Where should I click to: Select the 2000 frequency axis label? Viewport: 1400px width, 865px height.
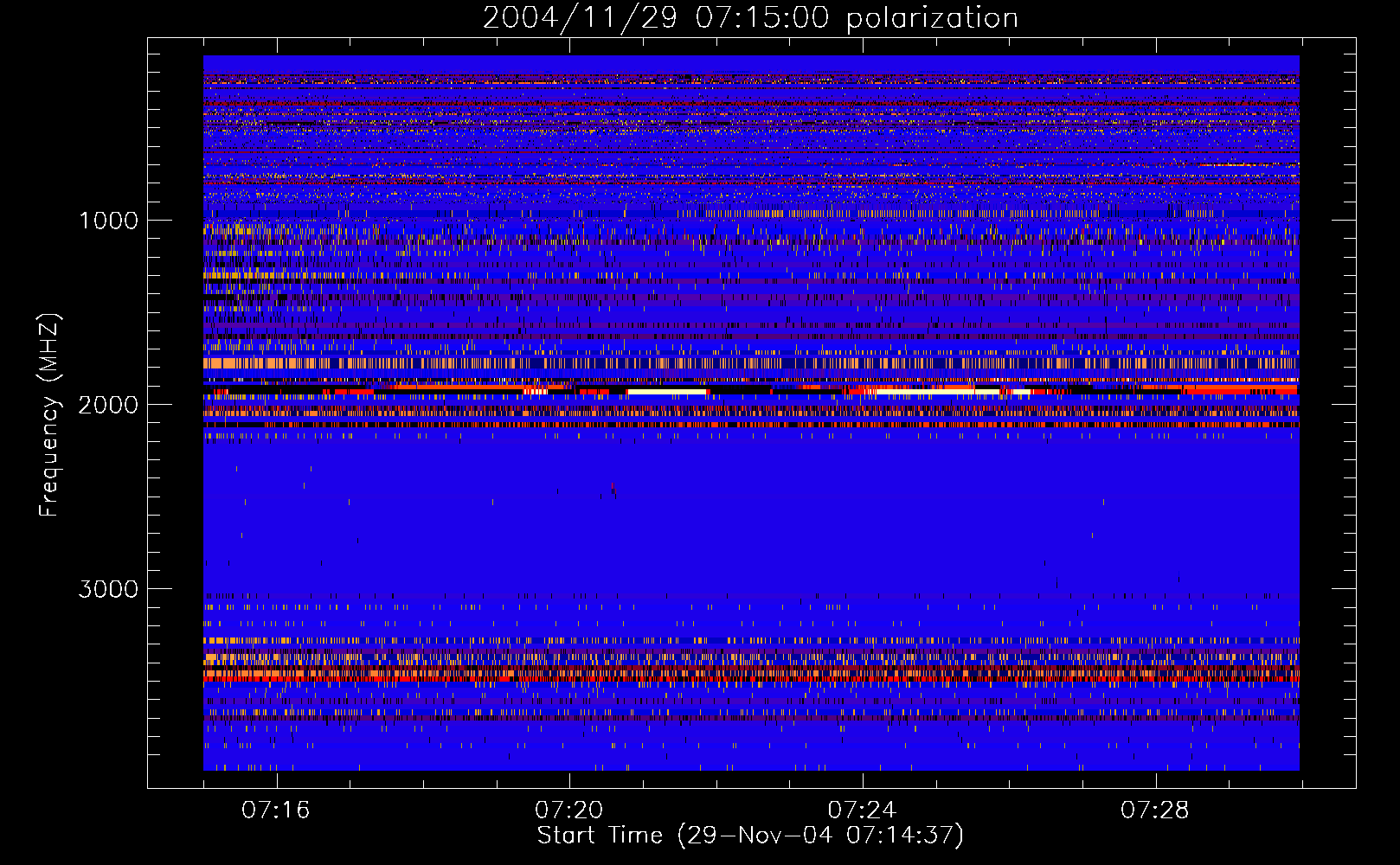click(x=108, y=405)
